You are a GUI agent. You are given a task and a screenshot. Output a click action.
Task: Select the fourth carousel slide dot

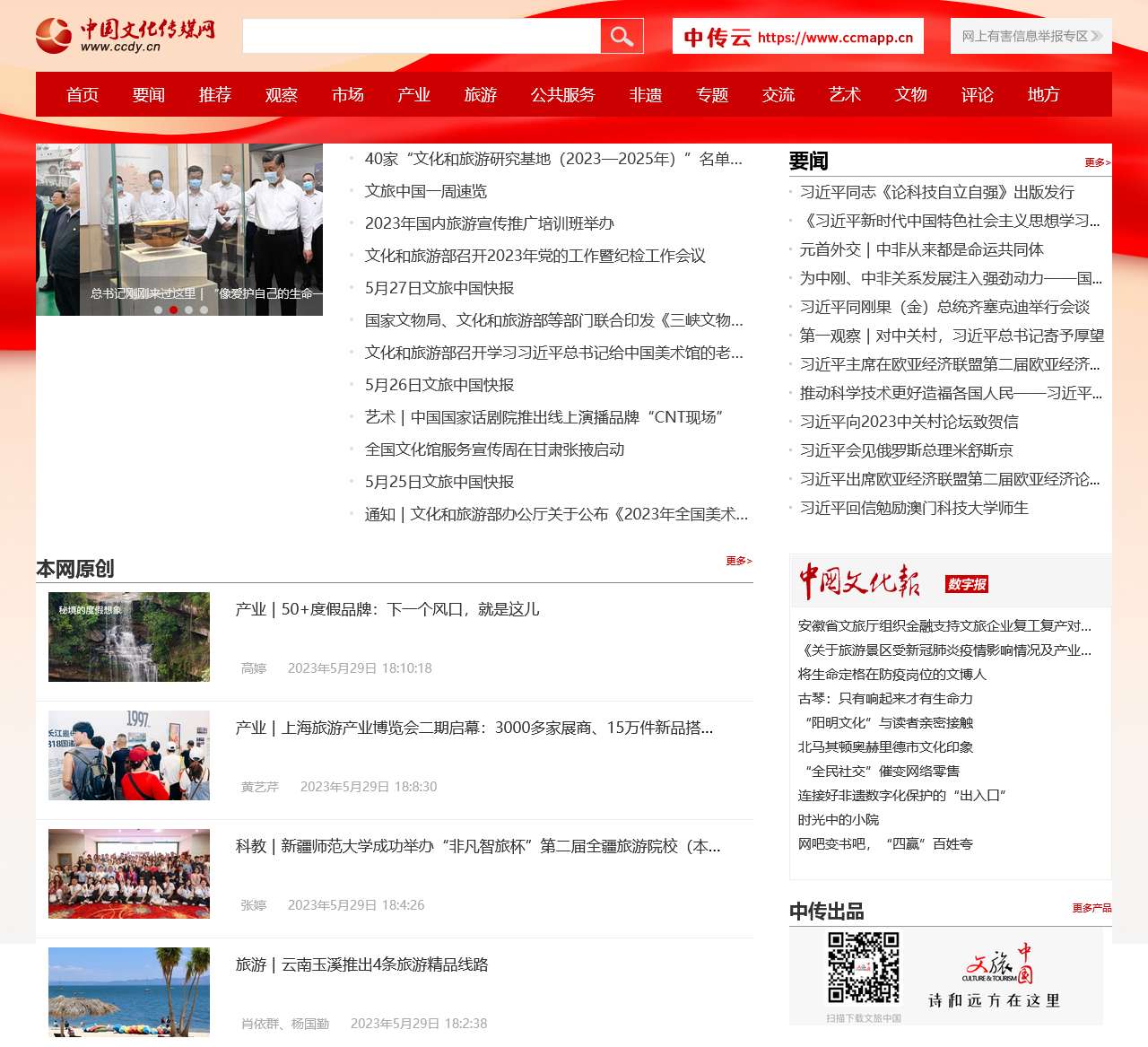coord(204,310)
